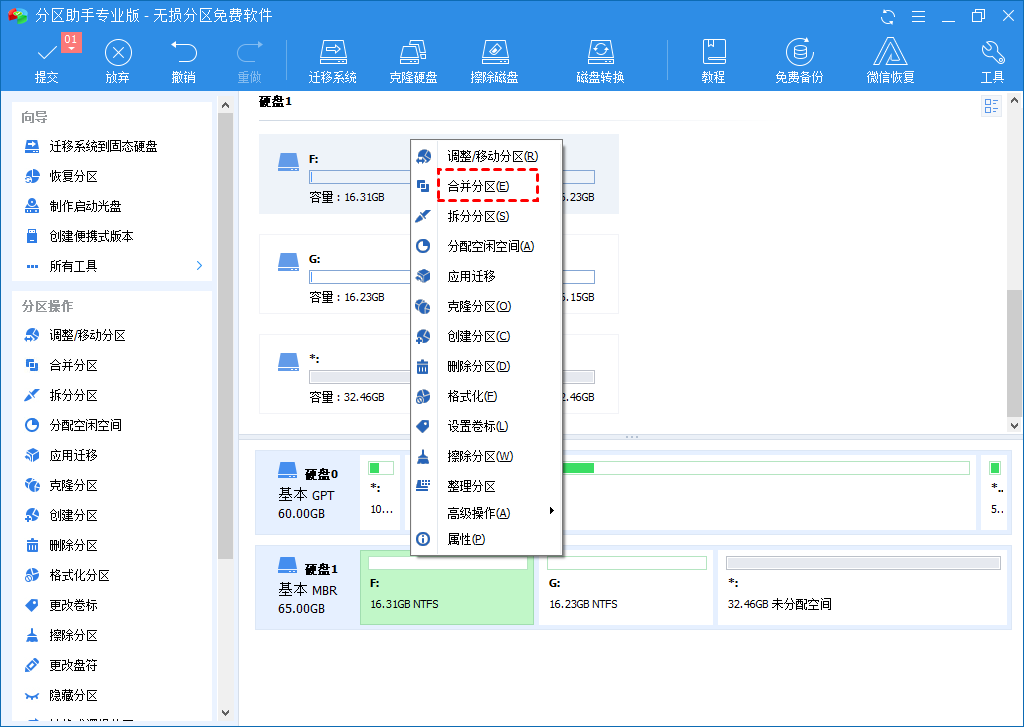
Task: Expand the 所有工具 (All Tools) arrow
Action: click(x=199, y=266)
